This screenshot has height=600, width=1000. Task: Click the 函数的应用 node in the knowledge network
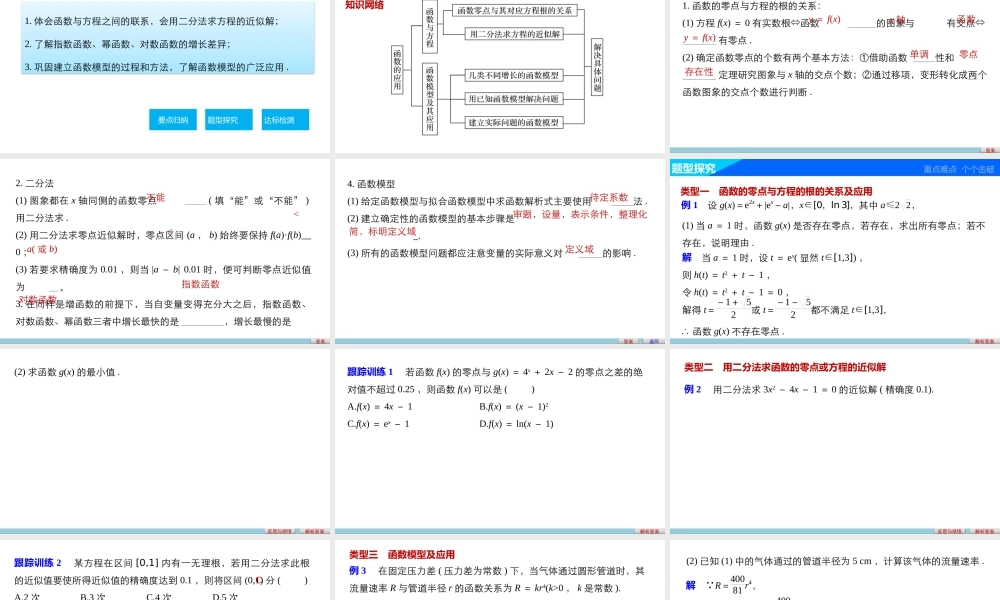click(396, 72)
